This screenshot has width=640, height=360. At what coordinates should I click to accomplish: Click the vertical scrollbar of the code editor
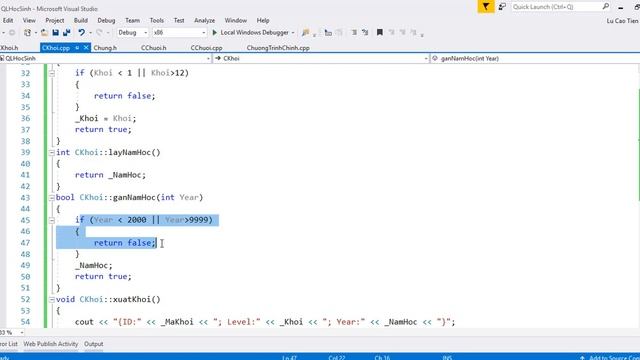638,196
